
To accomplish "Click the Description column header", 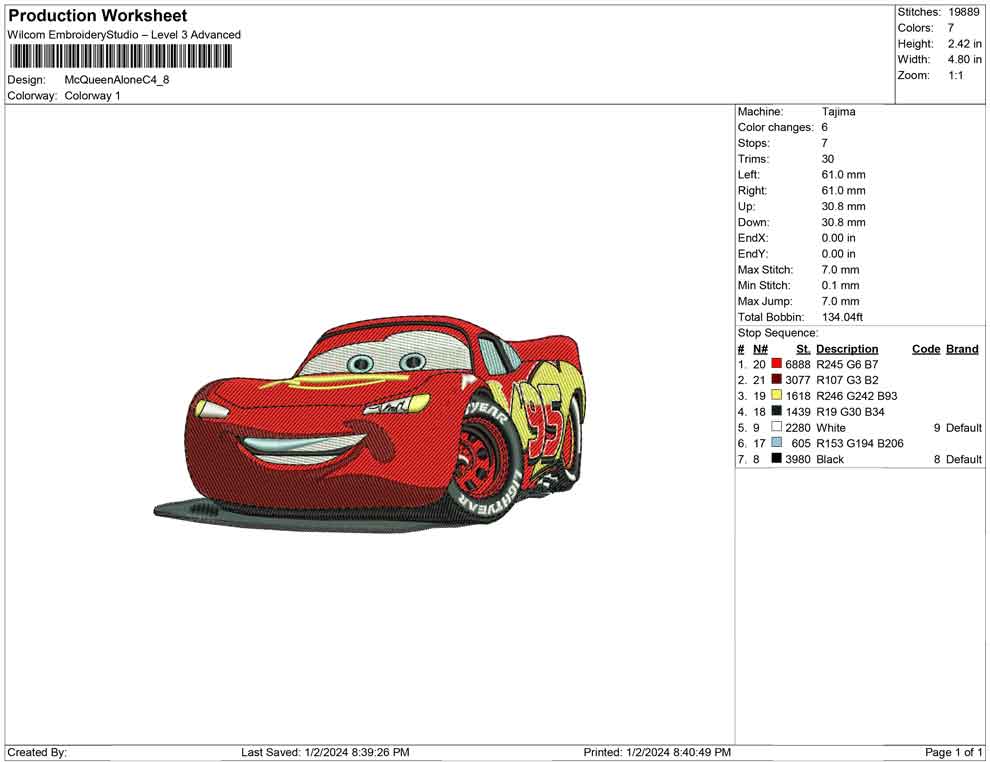I will [847, 349].
